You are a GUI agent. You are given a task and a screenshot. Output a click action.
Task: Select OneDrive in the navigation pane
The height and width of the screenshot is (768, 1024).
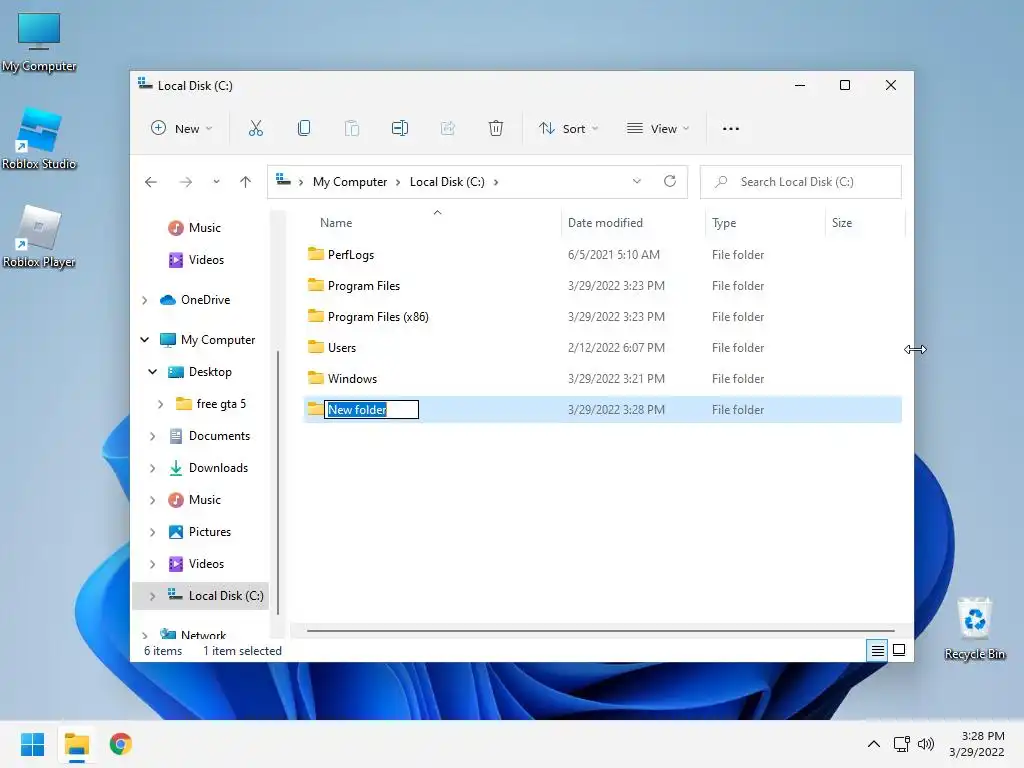pos(205,300)
